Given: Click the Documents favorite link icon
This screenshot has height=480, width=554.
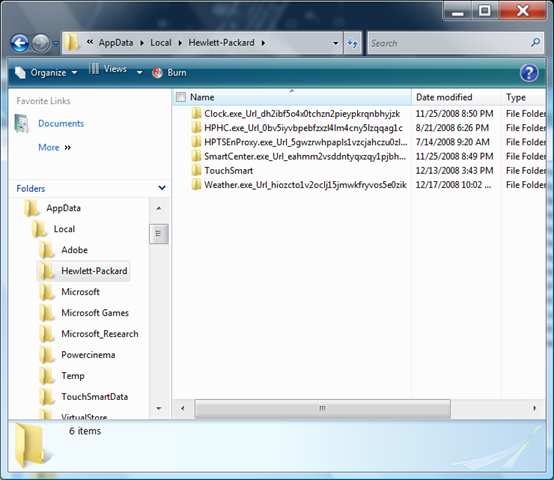Looking at the screenshot, I should (22, 124).
